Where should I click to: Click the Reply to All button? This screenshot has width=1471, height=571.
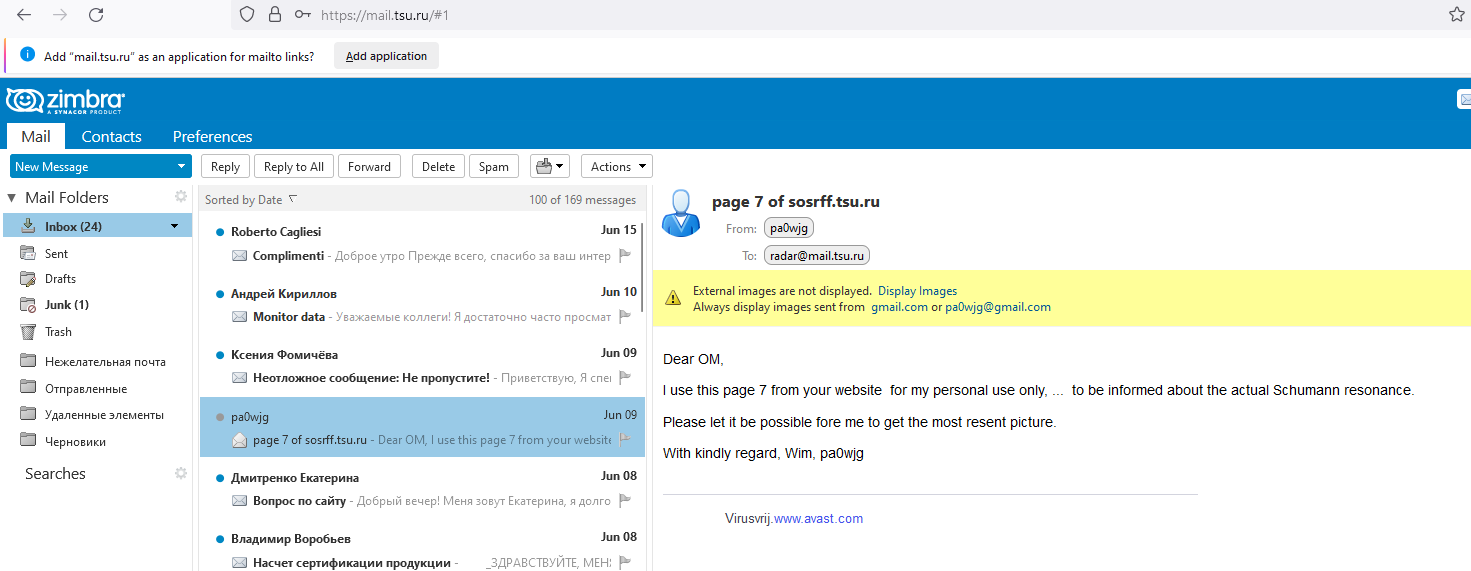coord(293,166)
